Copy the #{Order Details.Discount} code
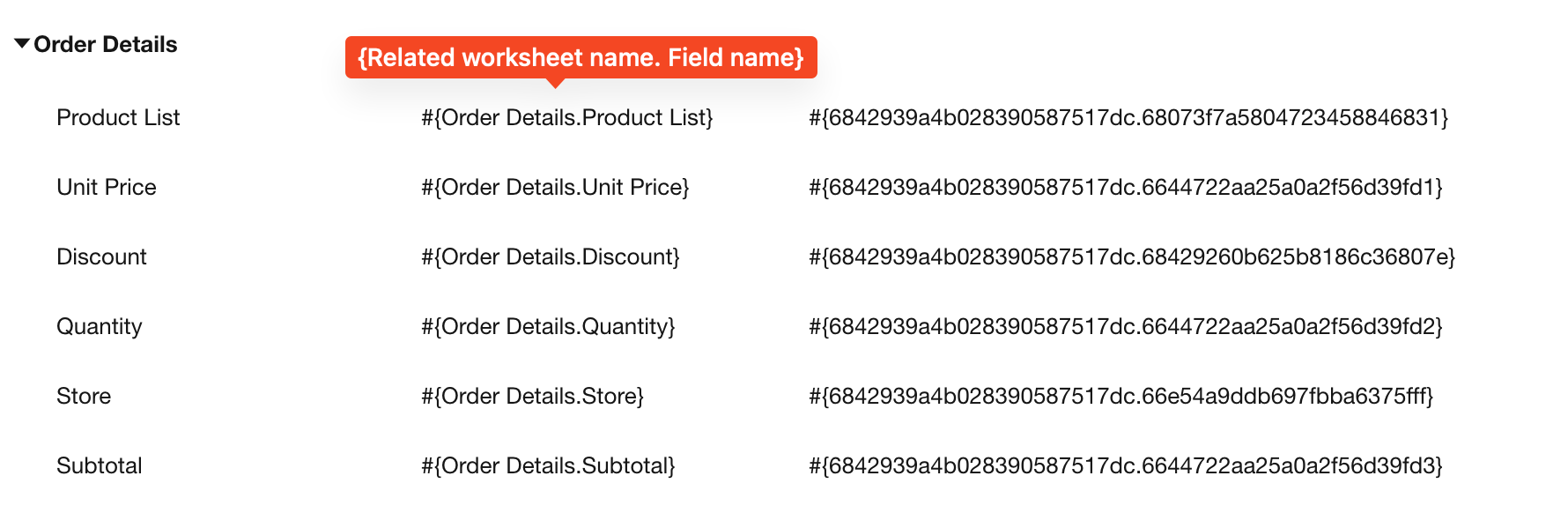 pyautogui.click(x=551, y=256)
